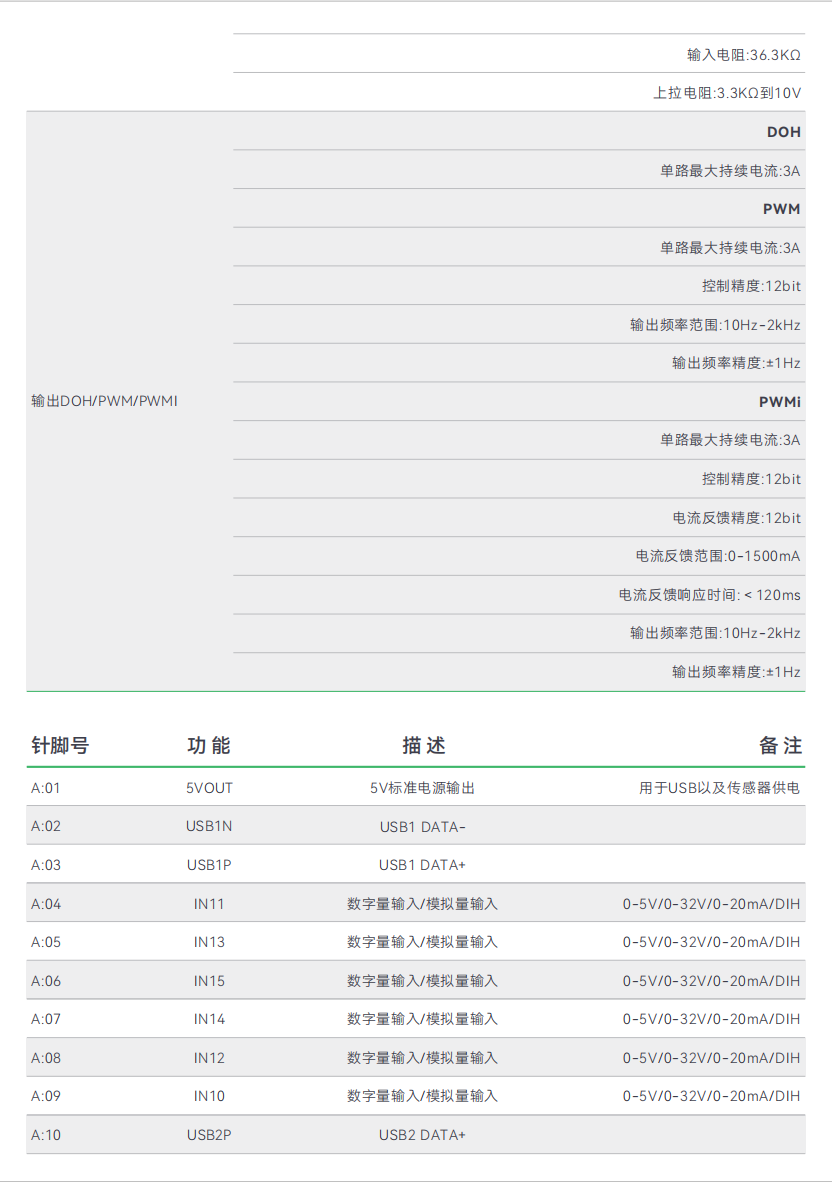The width and height of the screenshot is (832, 1182).
Task: Click the PWM section heading
Action: (x=782, y=210)
